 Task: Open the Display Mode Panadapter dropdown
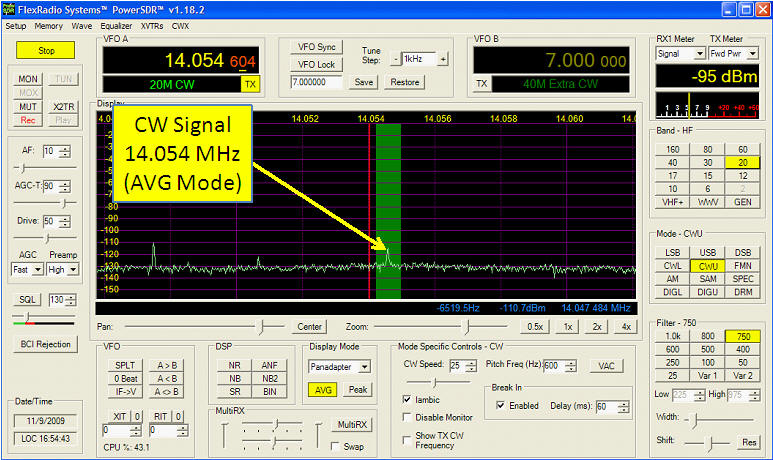tap(364, 367)
